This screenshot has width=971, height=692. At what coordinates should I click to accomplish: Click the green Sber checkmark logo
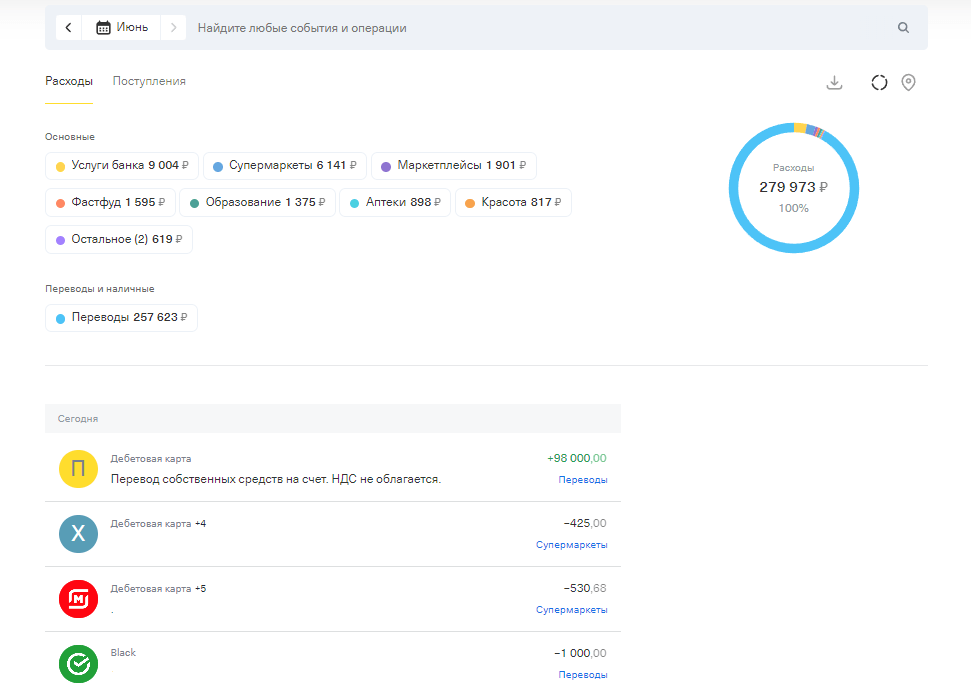(x=78, y=663)
